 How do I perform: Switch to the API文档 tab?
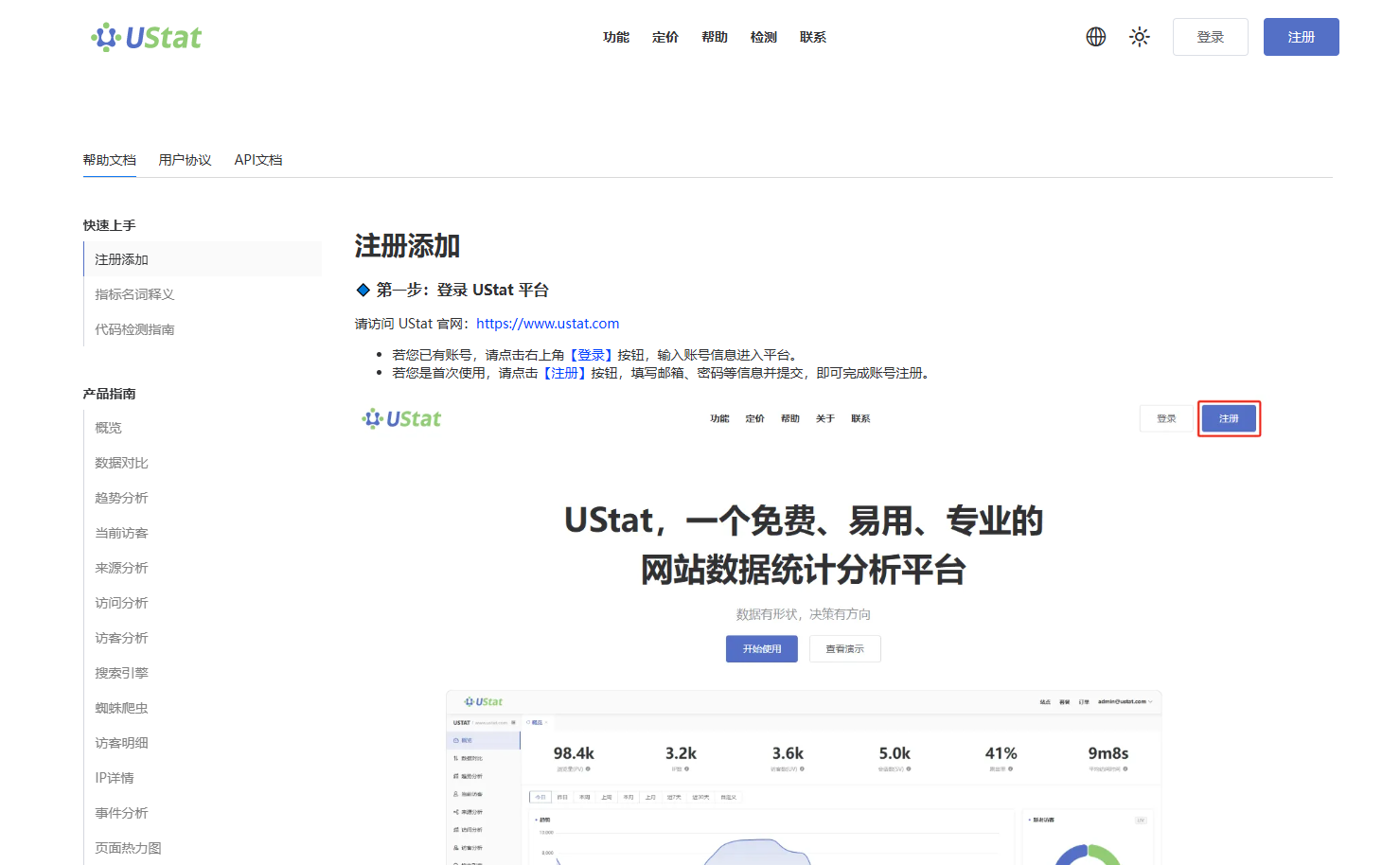pos(258,160)
